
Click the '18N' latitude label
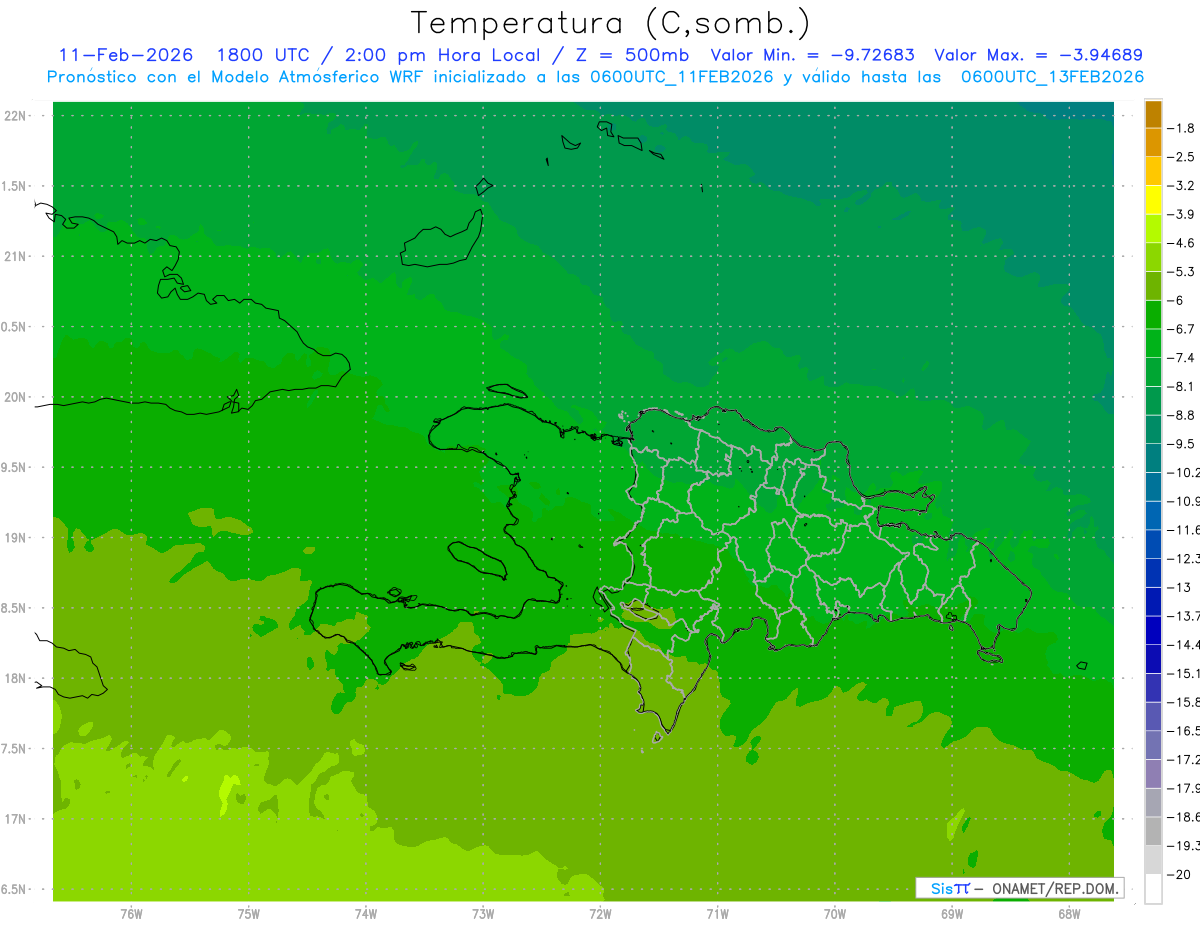pyautogui.click(x=16, y=678)
